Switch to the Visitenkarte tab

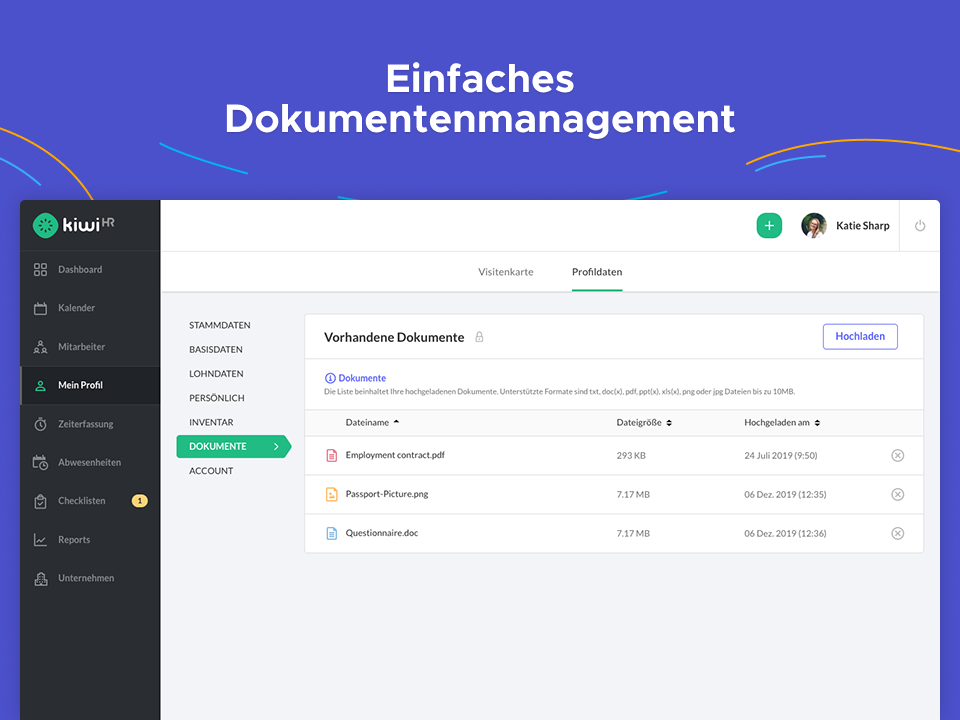coord(506,272)
